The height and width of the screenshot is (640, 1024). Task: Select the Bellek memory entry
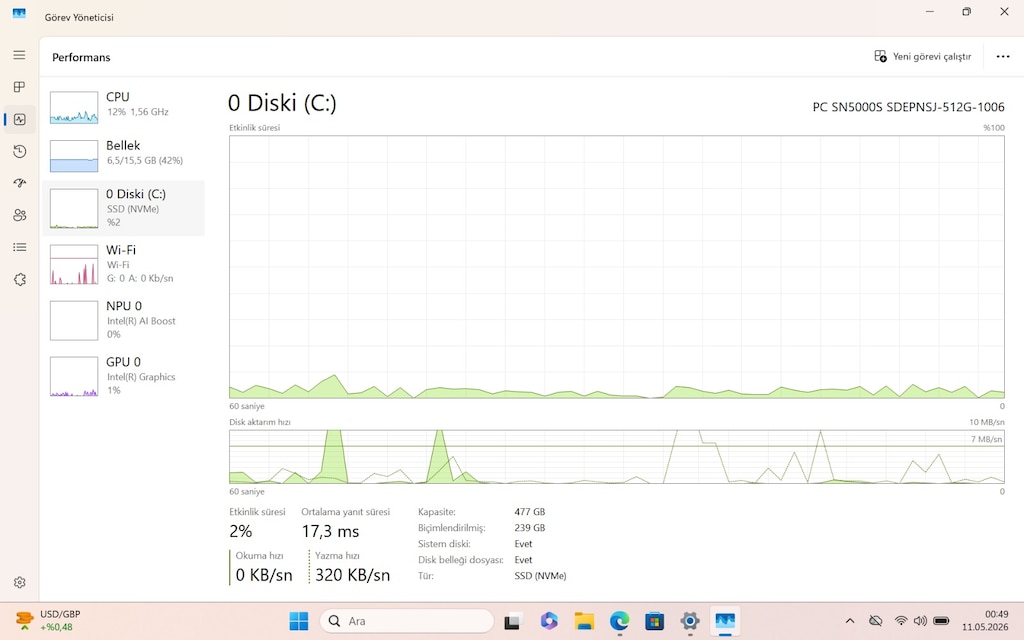[123, 155]
